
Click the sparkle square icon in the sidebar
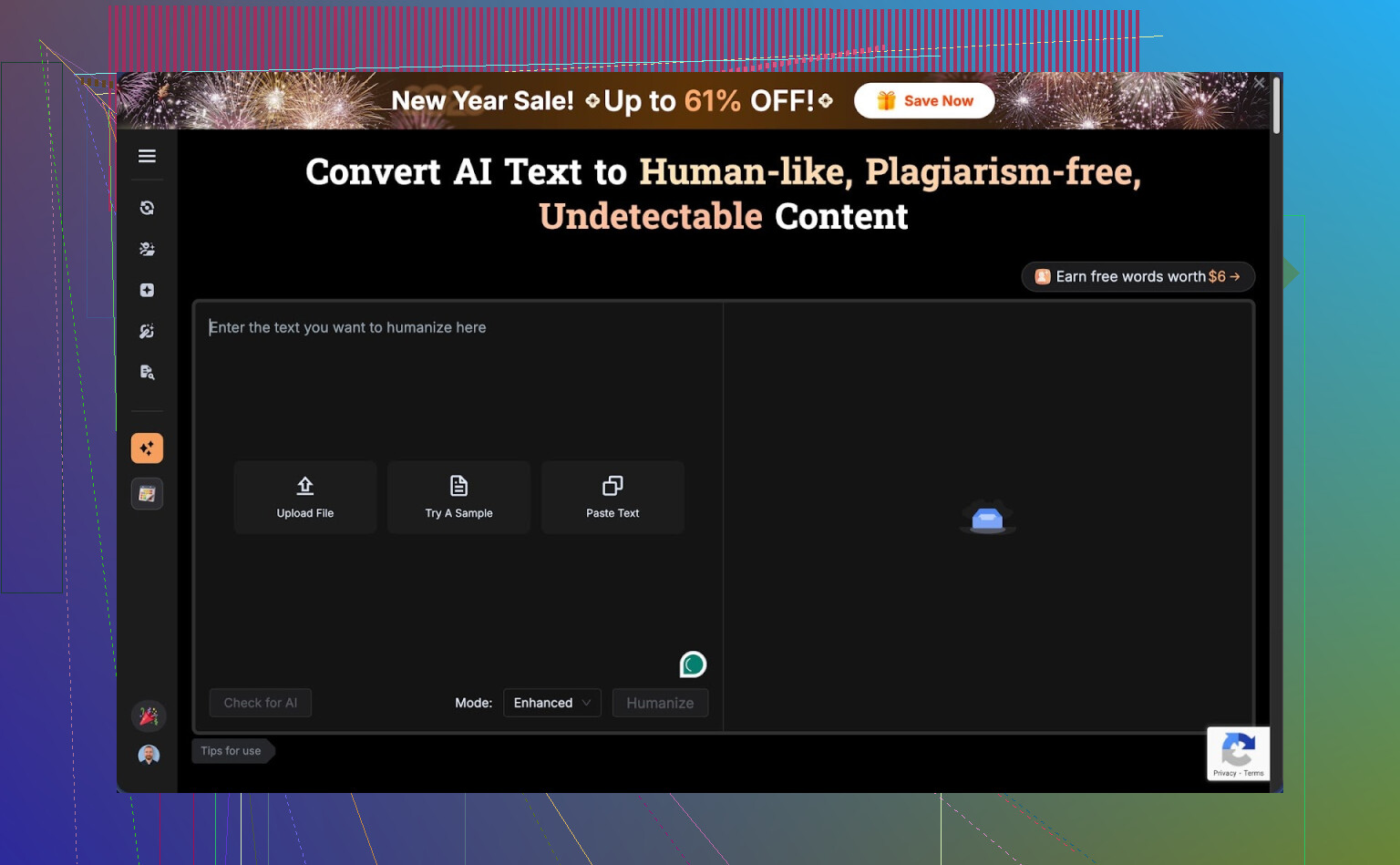coord(147,290)
